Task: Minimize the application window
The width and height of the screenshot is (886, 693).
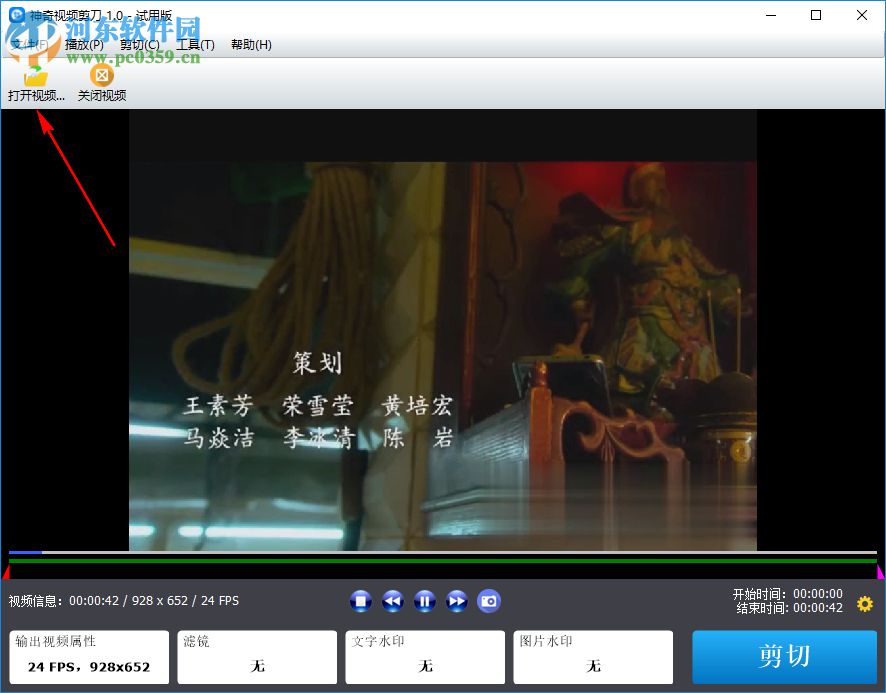Action: pos(771,15)
